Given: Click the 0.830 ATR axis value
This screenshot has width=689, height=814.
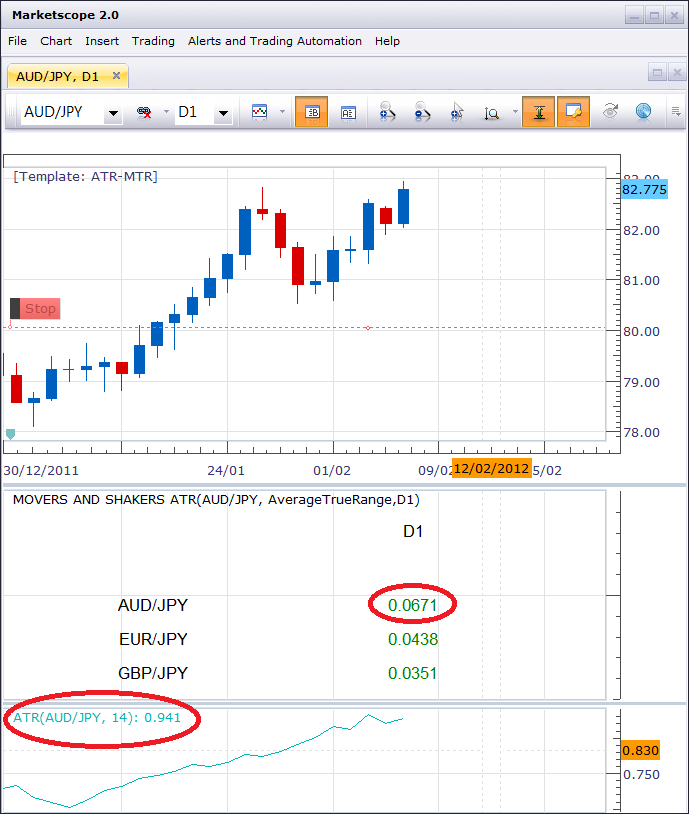Looking at the screenshot, I should (x=640, y=750).
